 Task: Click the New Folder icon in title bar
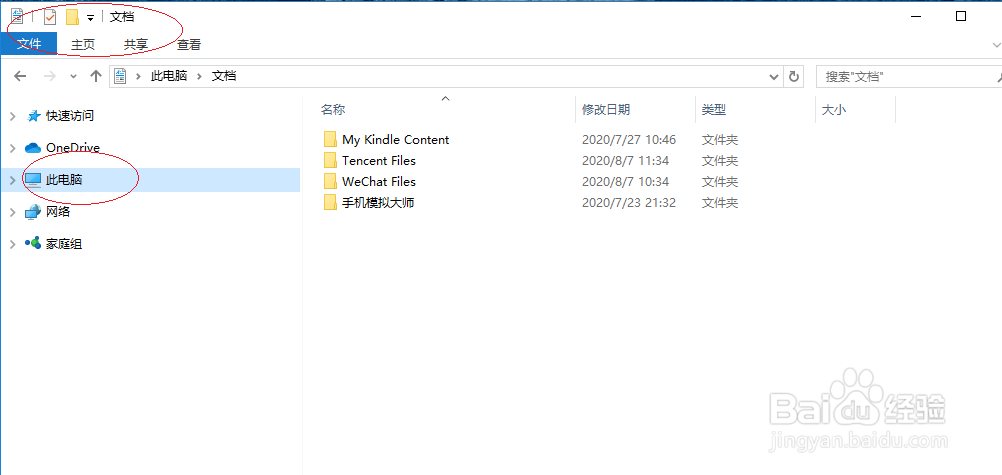click(x=72, y=17)
